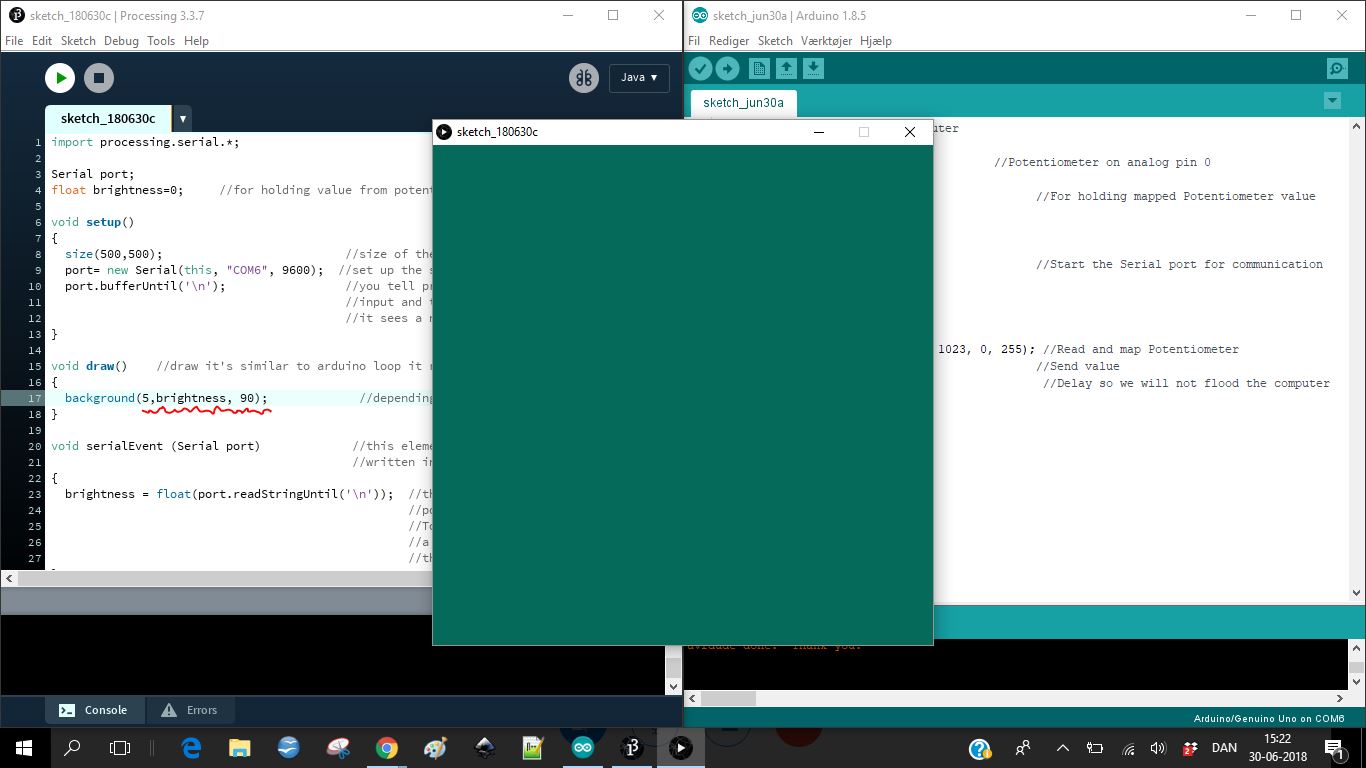Click the Upload arrow icon in Arduino

(x=727, y=68)
